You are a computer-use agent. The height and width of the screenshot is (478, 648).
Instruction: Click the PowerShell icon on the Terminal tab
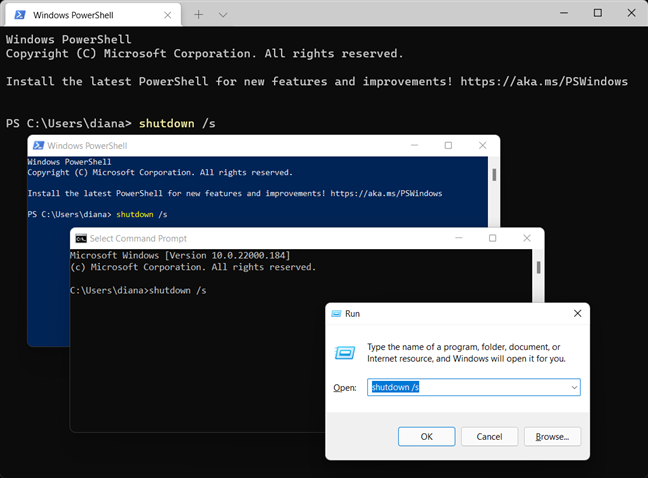(x=19, y=15)
